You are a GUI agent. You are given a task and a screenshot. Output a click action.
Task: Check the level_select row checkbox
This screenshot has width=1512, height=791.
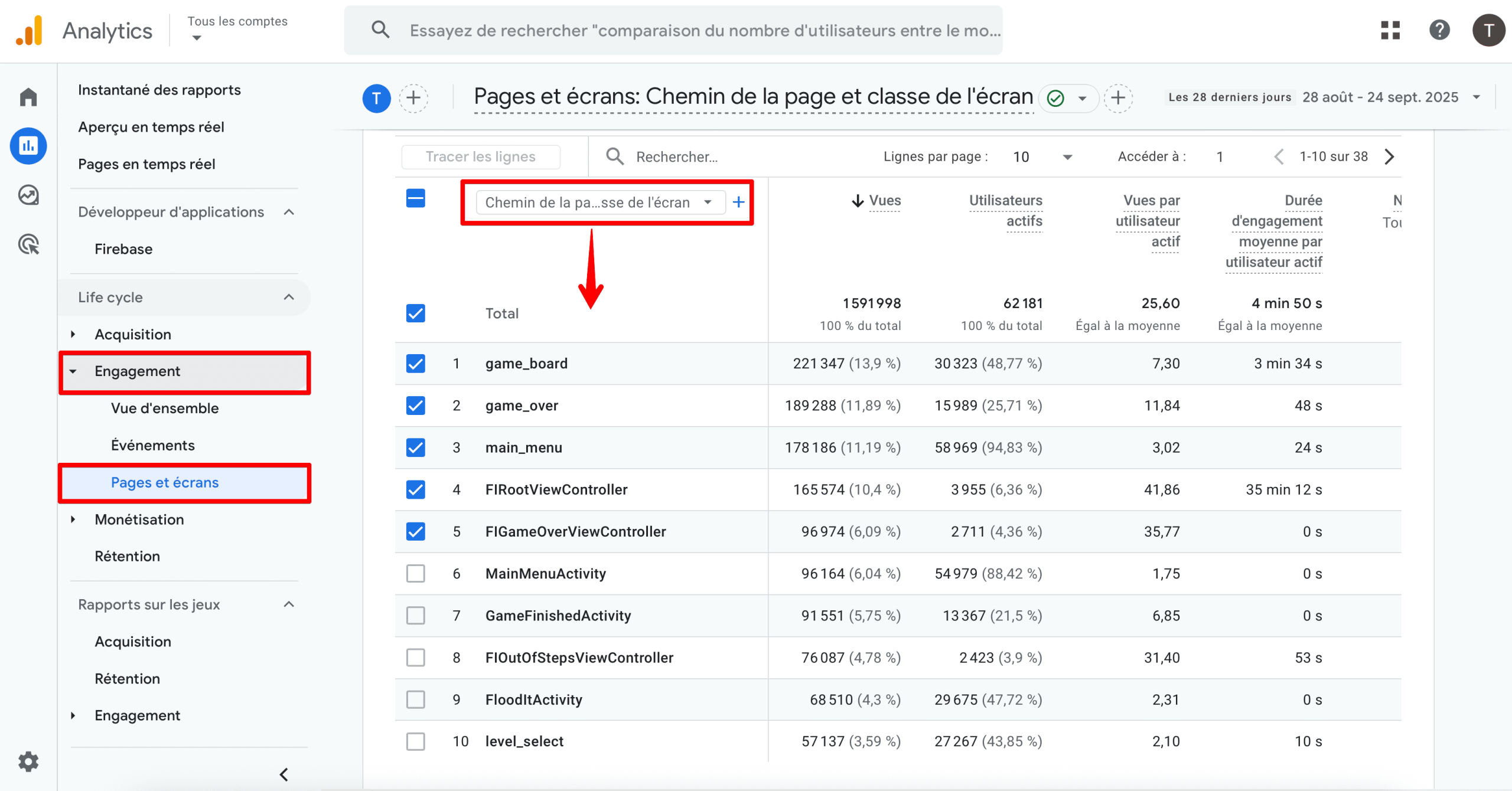pyautogui.click(x=416, y=741)
